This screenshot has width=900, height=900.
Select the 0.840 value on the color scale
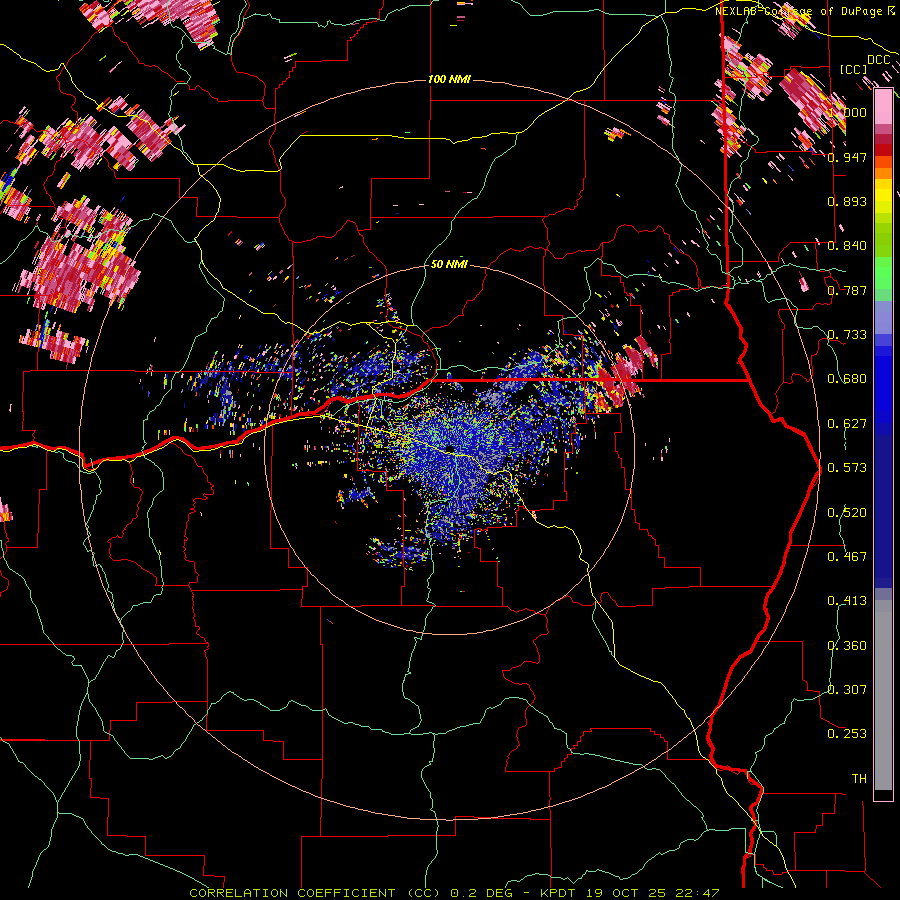click(847, 246)
